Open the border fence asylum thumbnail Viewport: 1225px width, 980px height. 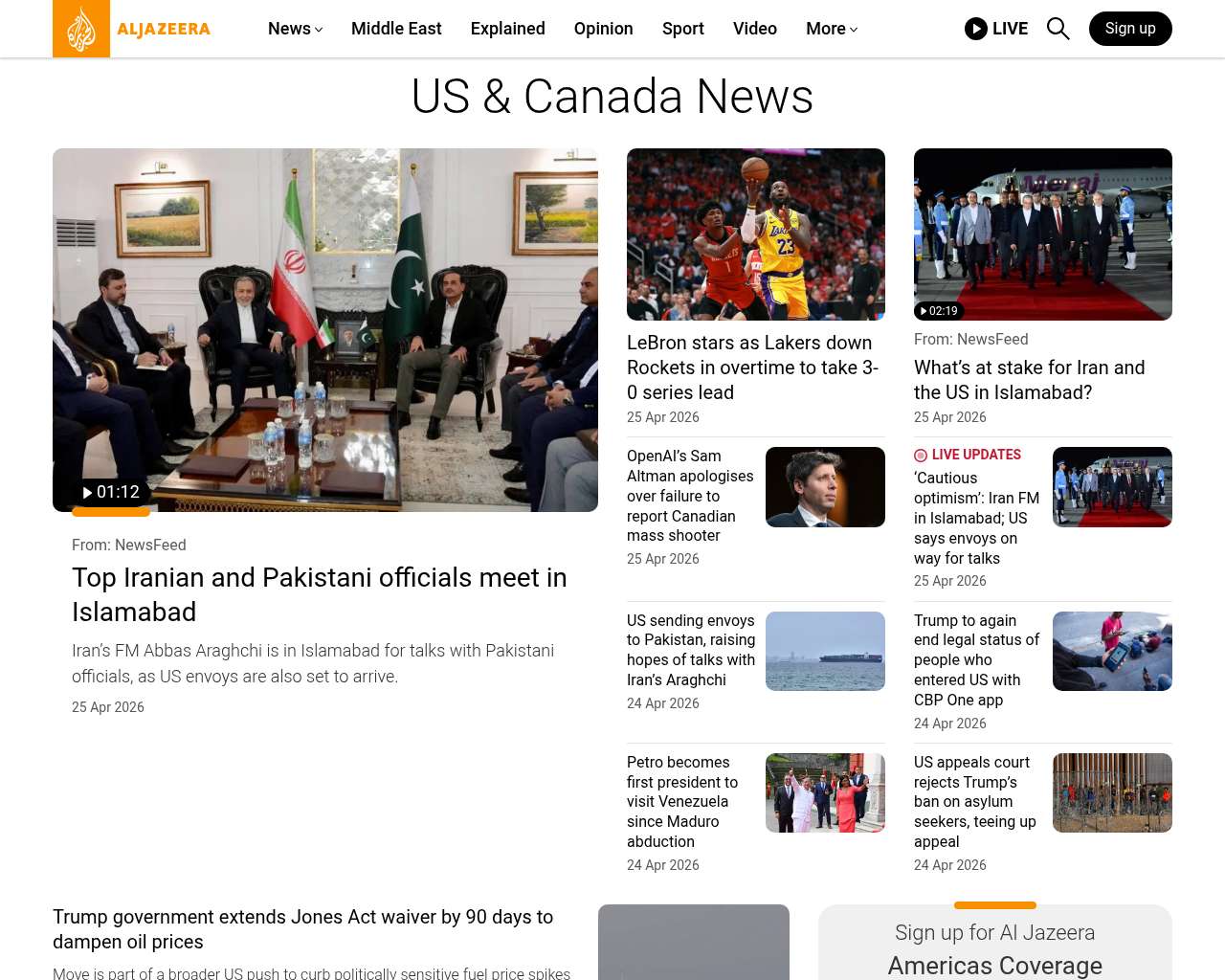(1112, 792)
